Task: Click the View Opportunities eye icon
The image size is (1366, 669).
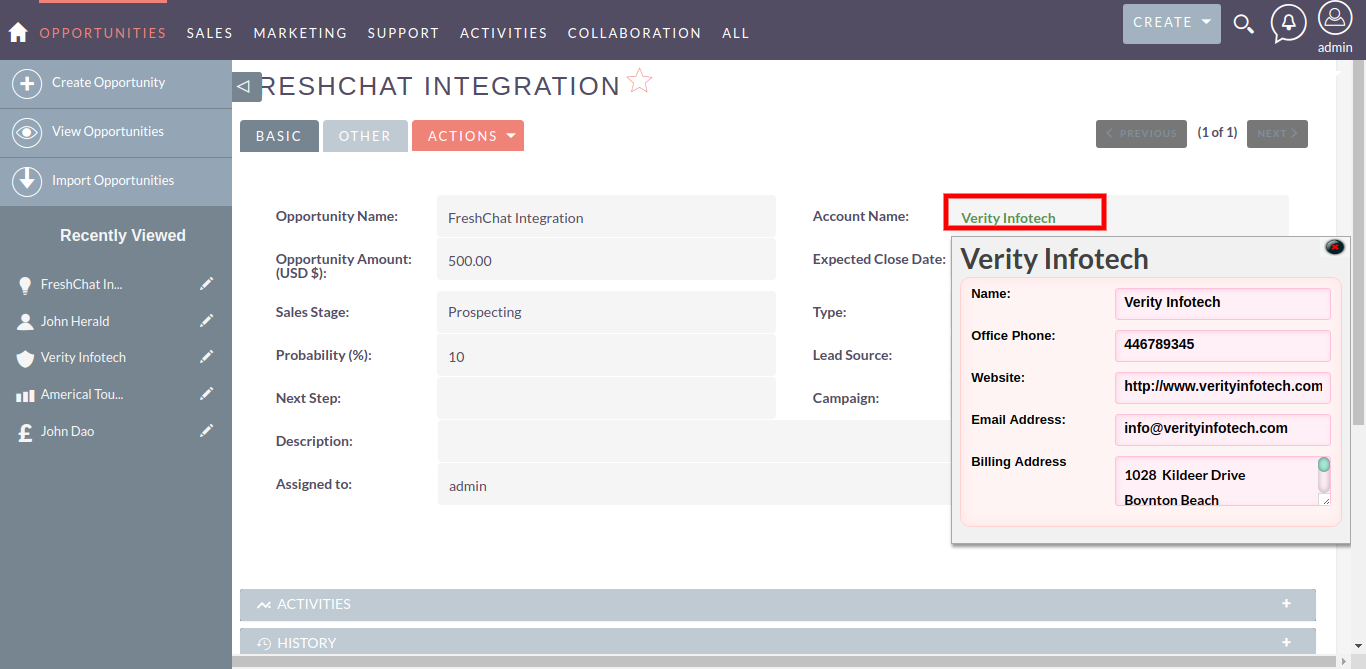Action: click(x=27, y=132)
